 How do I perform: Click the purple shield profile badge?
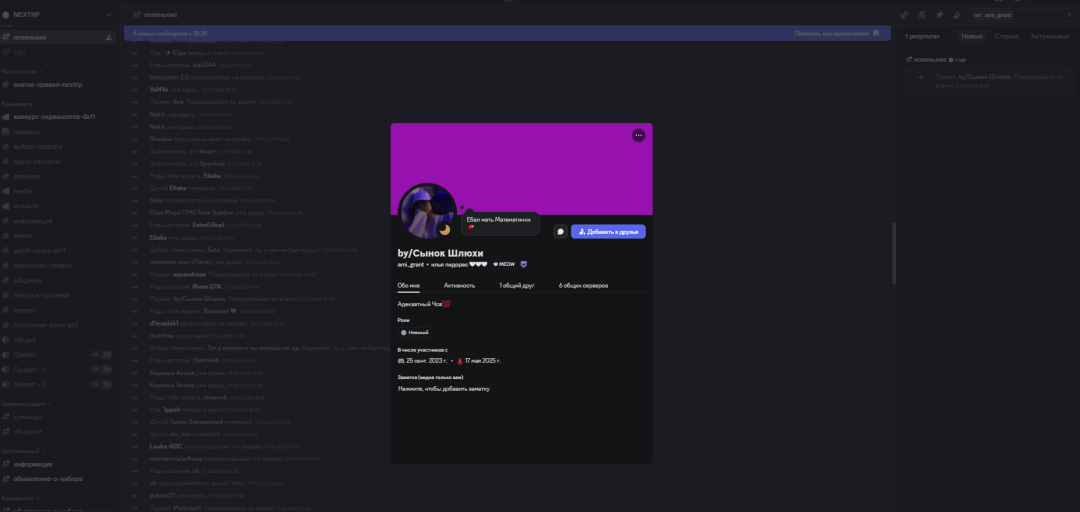[523, 264]
